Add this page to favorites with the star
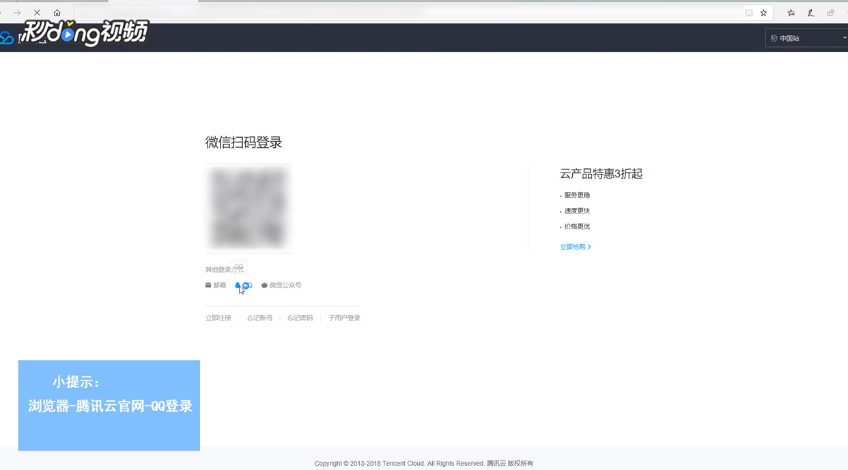This screenshot has width=848, height=470. (x=764, y=12)
